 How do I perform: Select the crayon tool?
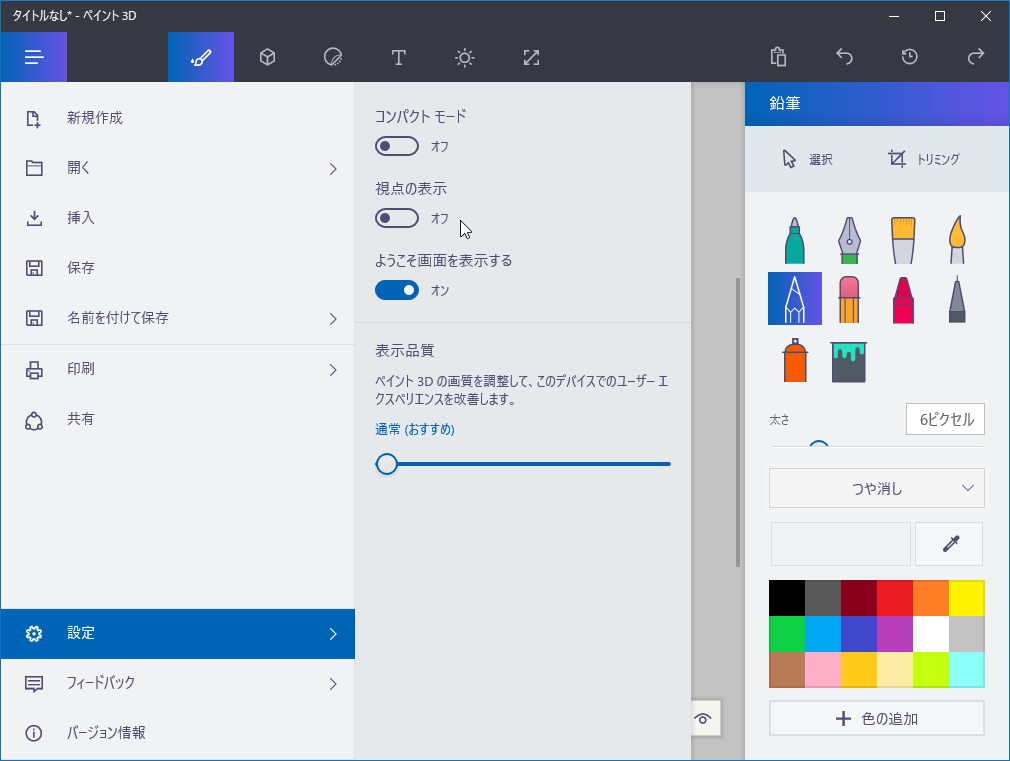pyautogui.click(x=902, y=297)
